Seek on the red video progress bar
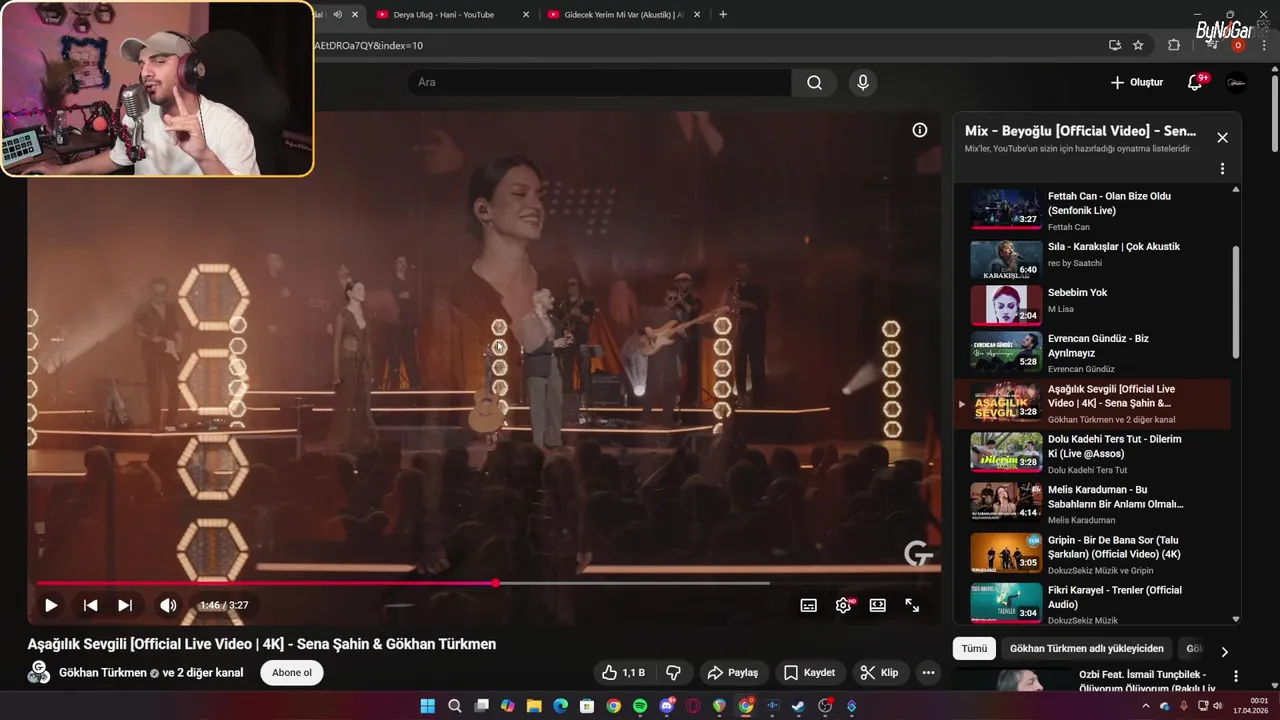 [485, 583]
